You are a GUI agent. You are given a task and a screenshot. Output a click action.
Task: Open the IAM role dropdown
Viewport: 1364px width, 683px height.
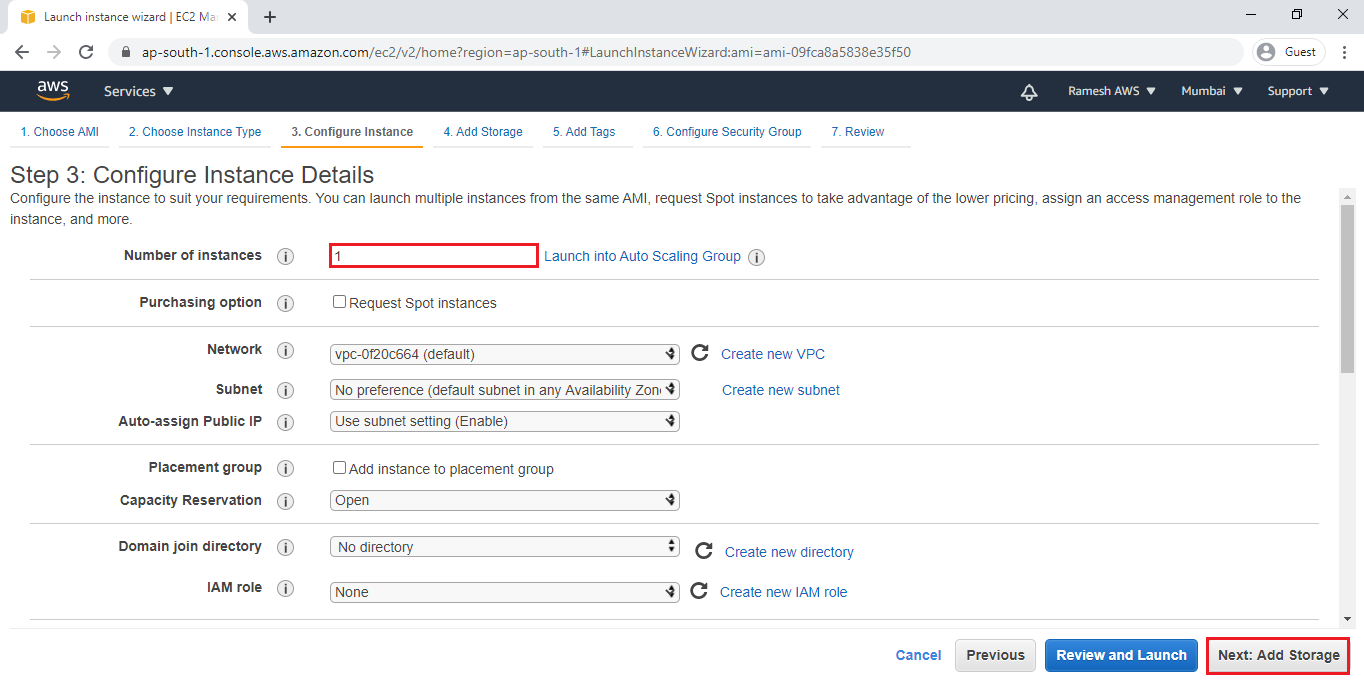505,592
